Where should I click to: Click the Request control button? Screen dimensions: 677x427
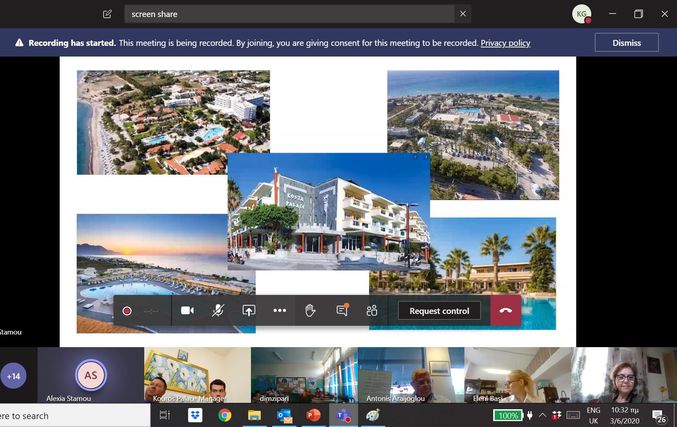tap(439, 311)
